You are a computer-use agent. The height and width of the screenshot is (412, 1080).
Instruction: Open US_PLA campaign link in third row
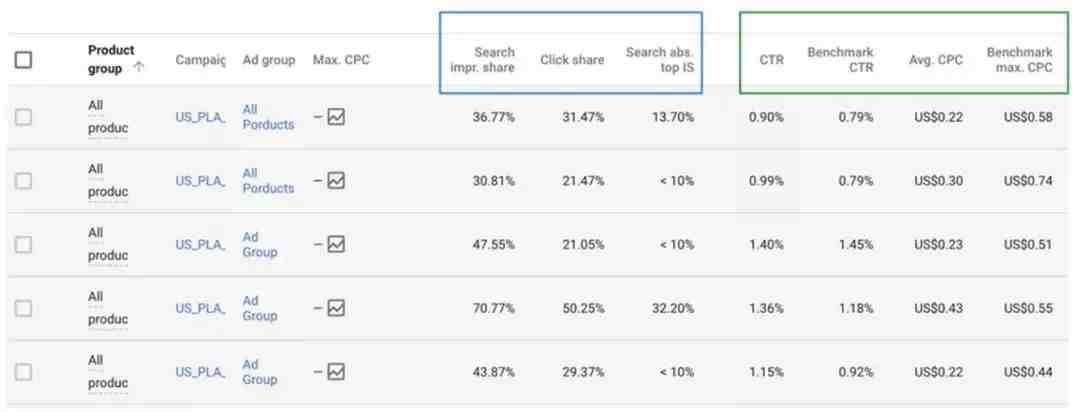coord(200,245)
